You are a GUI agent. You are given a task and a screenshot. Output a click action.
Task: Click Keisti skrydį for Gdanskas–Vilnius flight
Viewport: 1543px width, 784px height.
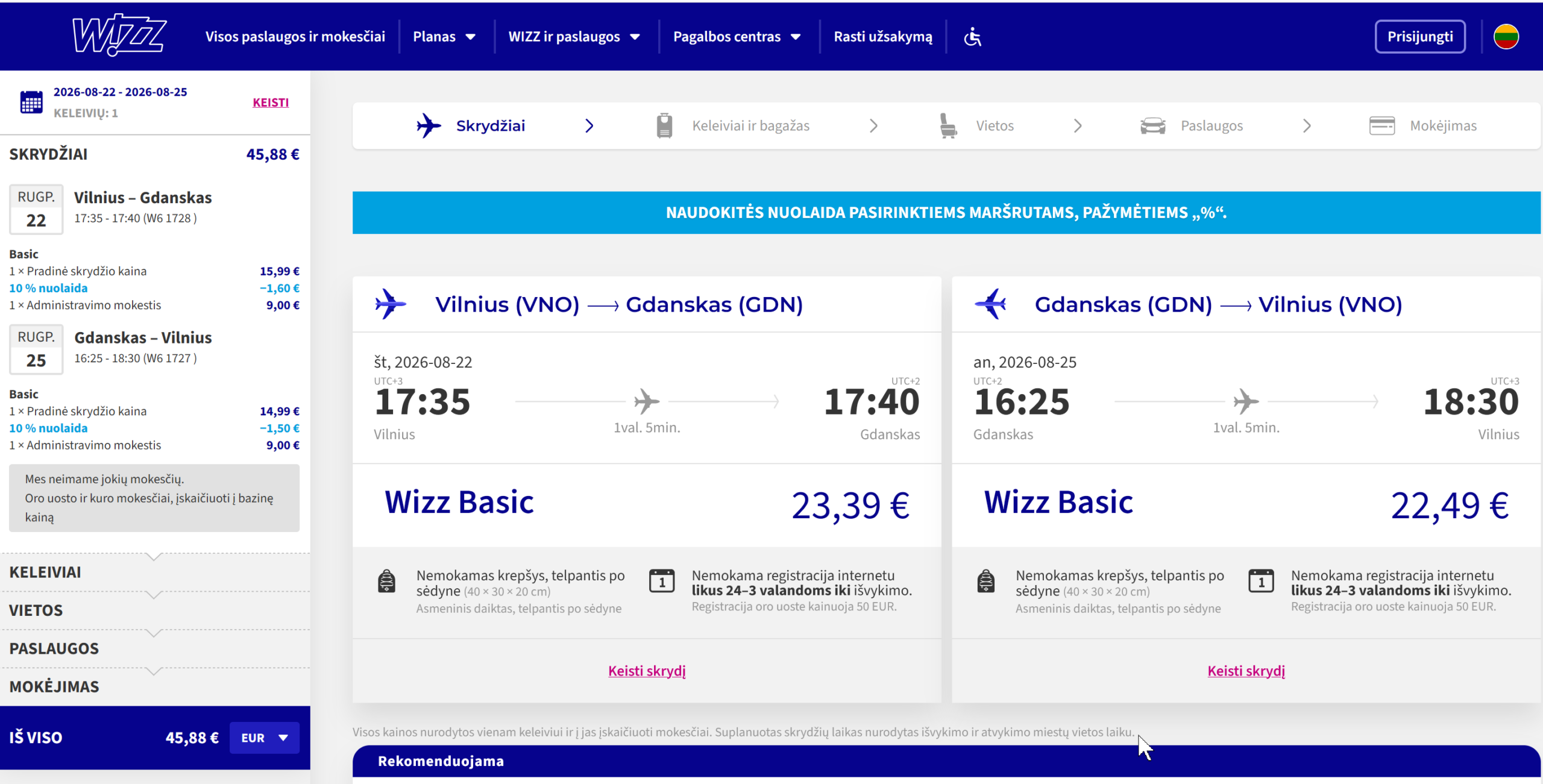[x=1246, y=671]
